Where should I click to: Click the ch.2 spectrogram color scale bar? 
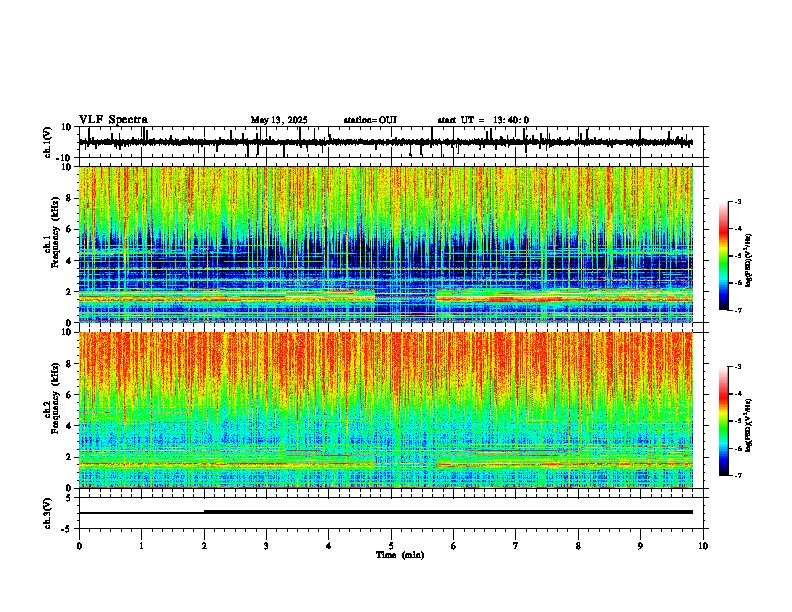tap(723, 421)
